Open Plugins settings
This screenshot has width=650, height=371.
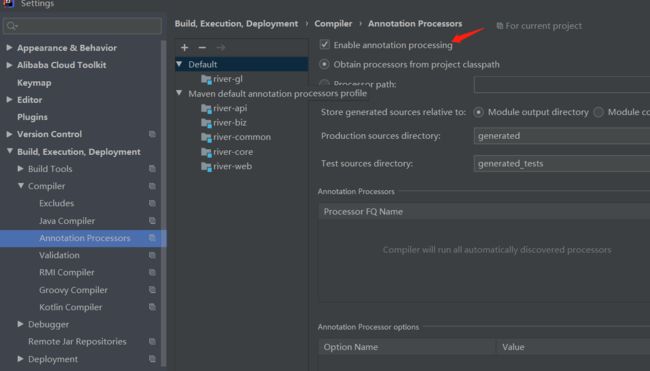click(32, 117)
